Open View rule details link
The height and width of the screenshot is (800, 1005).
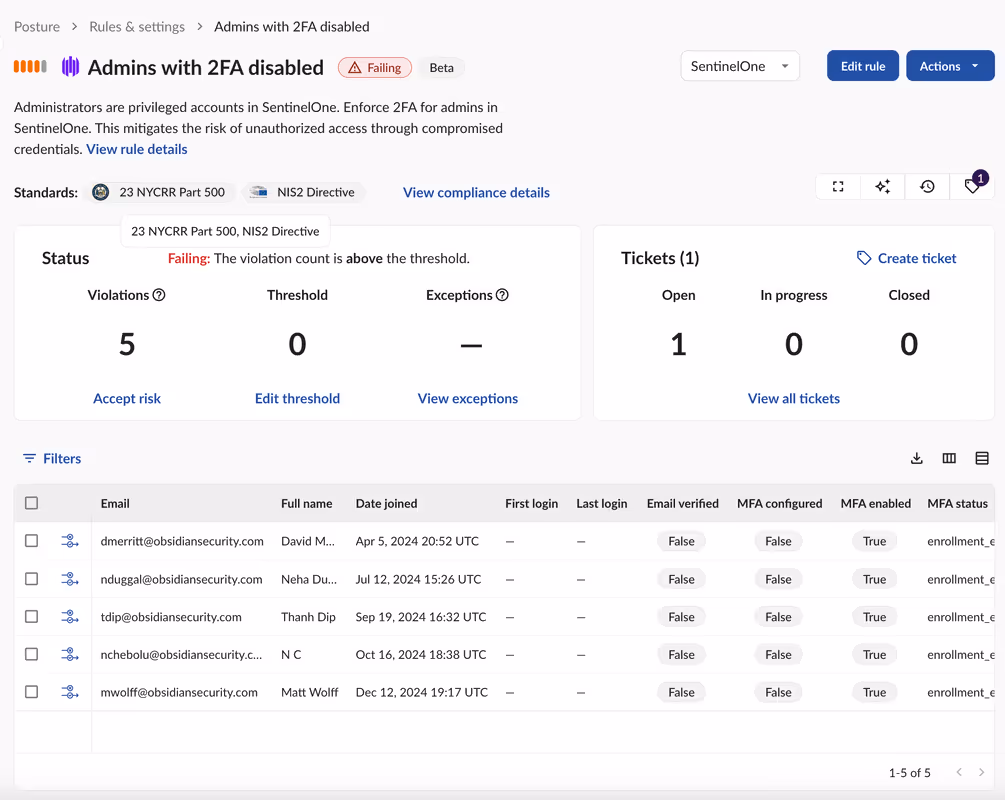coord(137,149)
